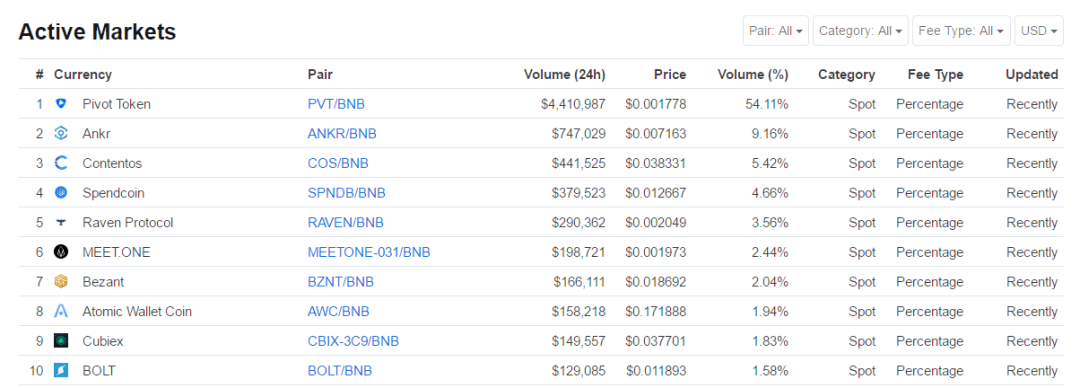Open the MEETONE-031/BNB pair link

(x=369, y=252)
